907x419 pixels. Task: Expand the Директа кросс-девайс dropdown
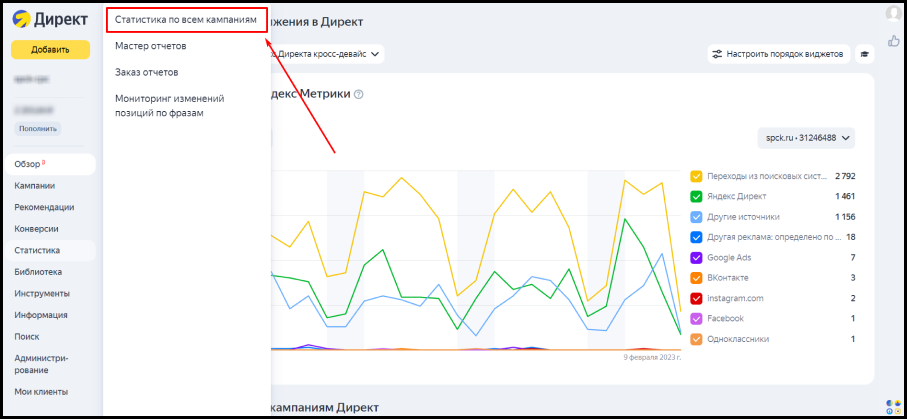(x=327, y=54)
